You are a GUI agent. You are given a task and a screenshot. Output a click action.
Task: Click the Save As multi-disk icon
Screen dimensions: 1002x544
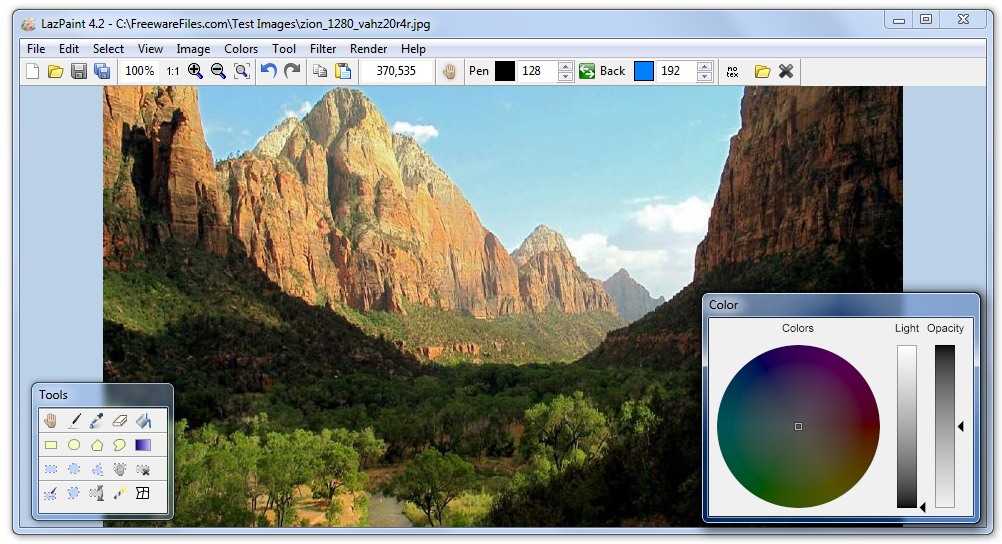102,71
